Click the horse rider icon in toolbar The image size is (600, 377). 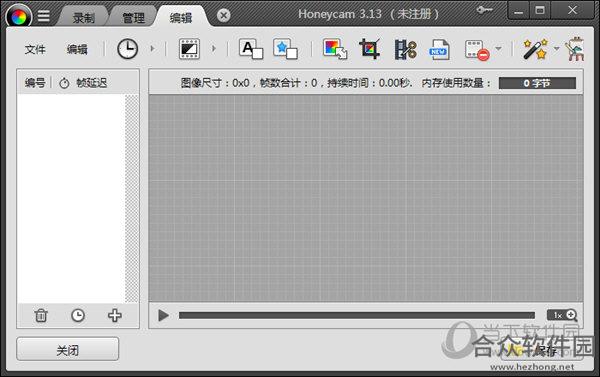575,49
